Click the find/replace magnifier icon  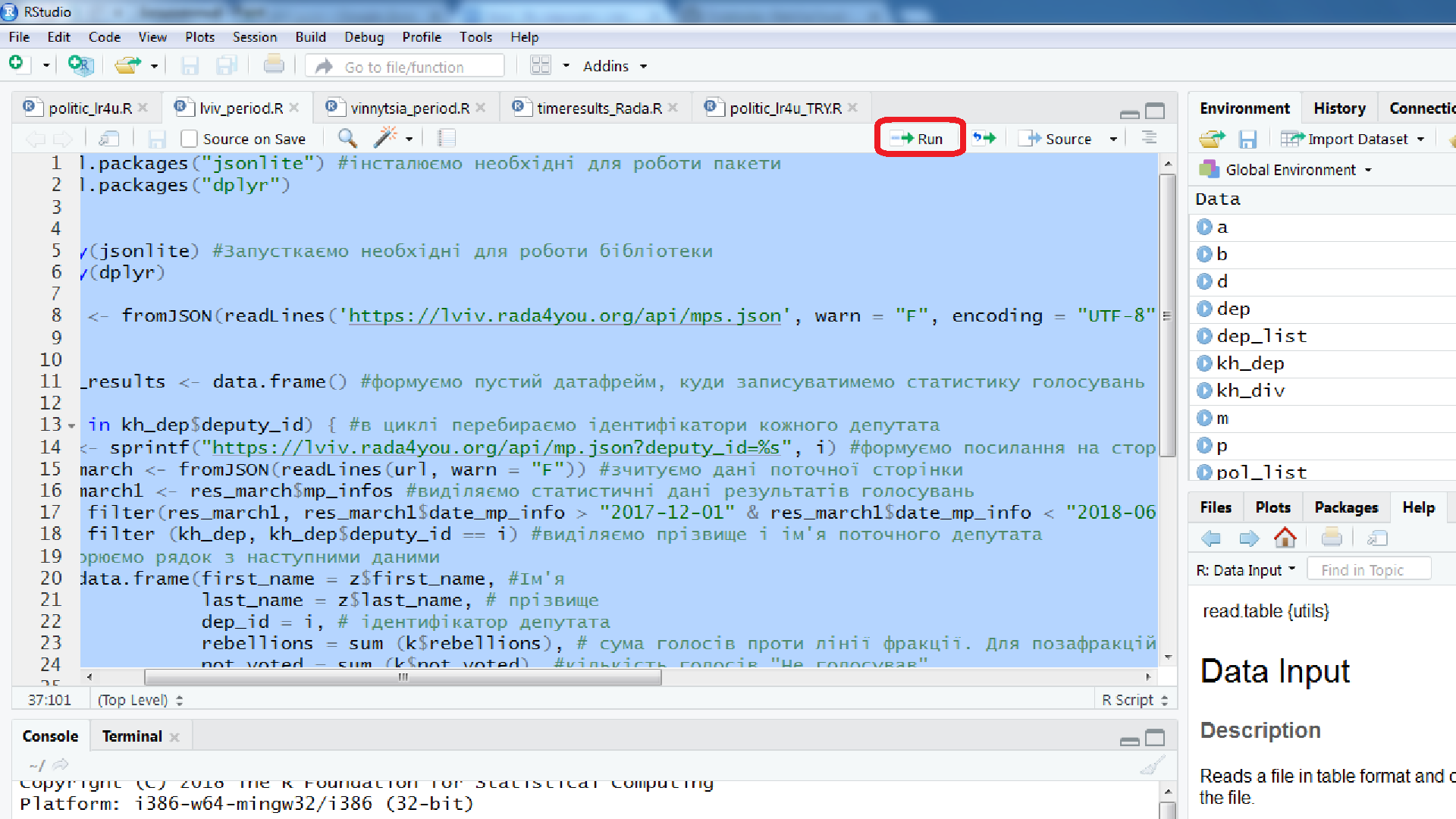pos(347,138)
